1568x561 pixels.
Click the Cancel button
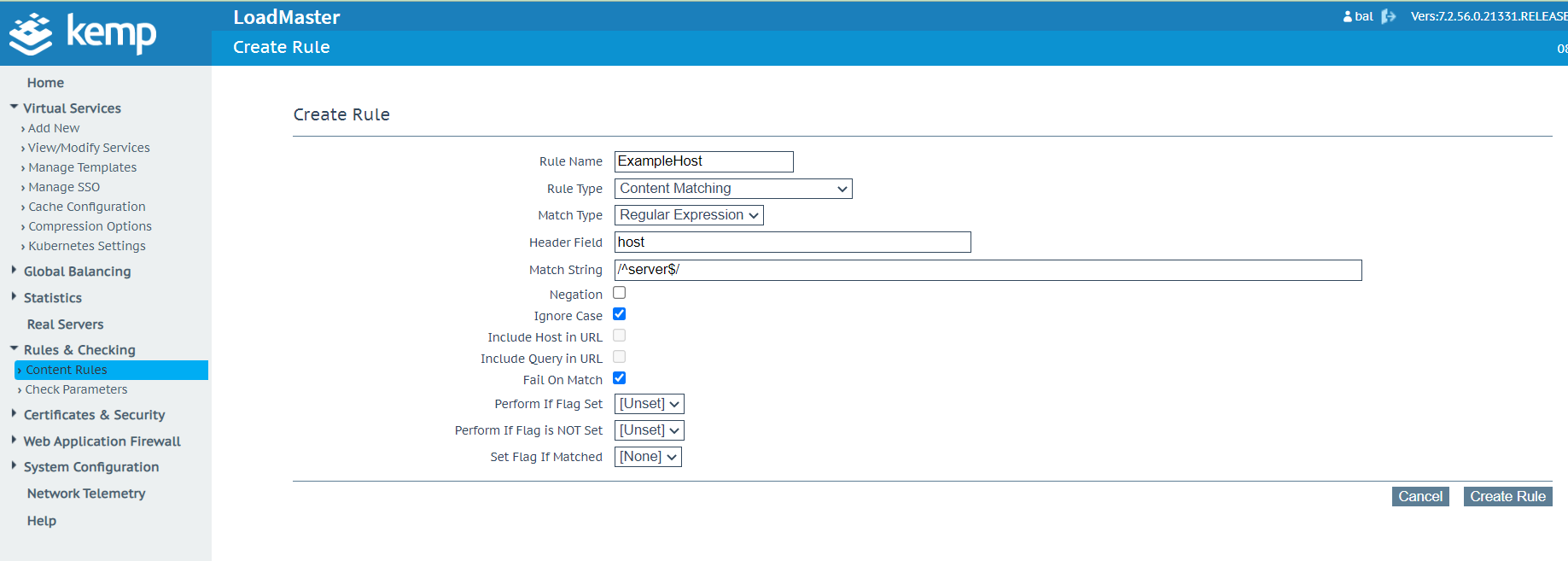coord(1420,497)
